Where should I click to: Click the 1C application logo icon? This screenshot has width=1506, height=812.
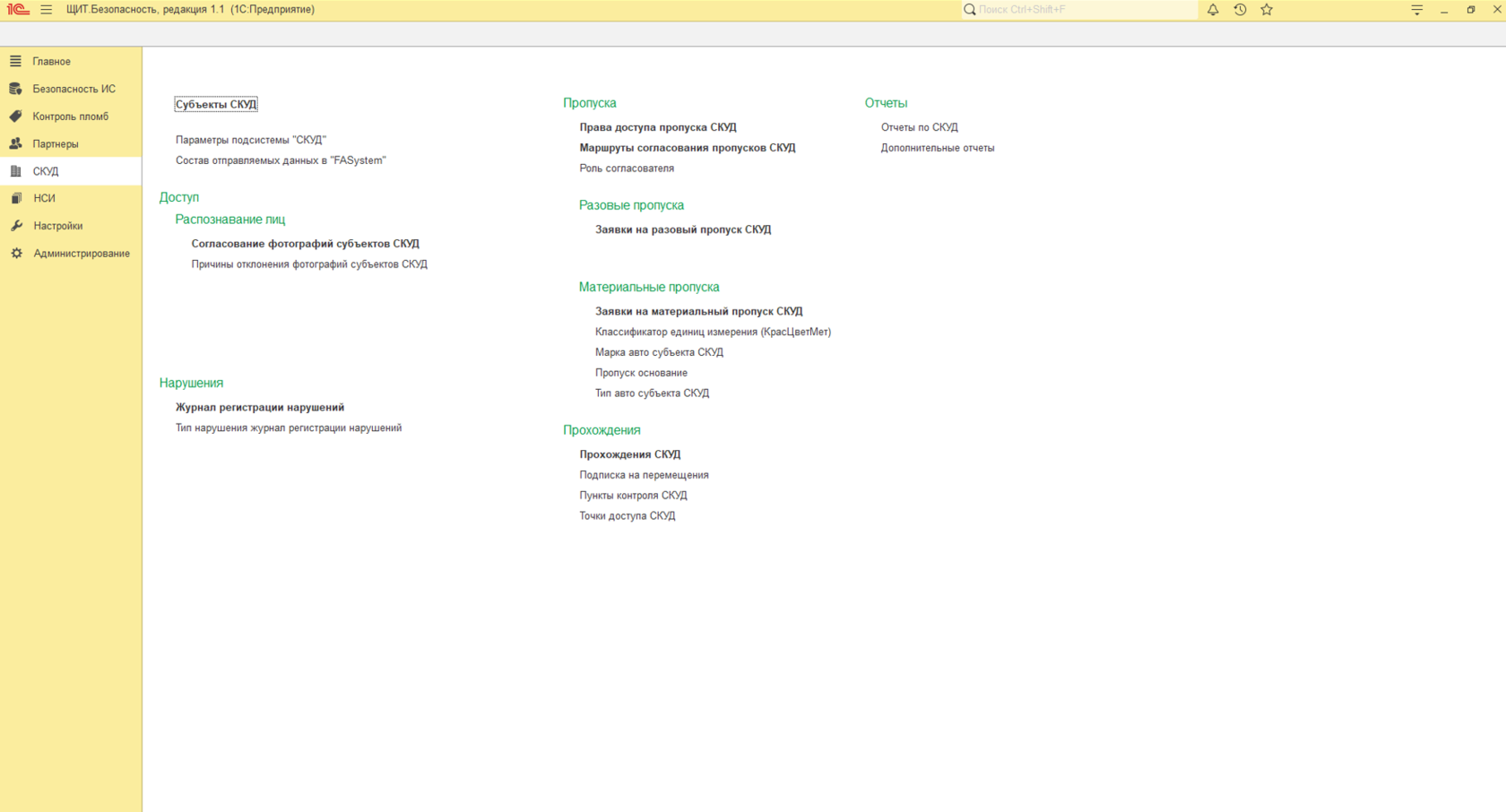[x=18, y=10]
